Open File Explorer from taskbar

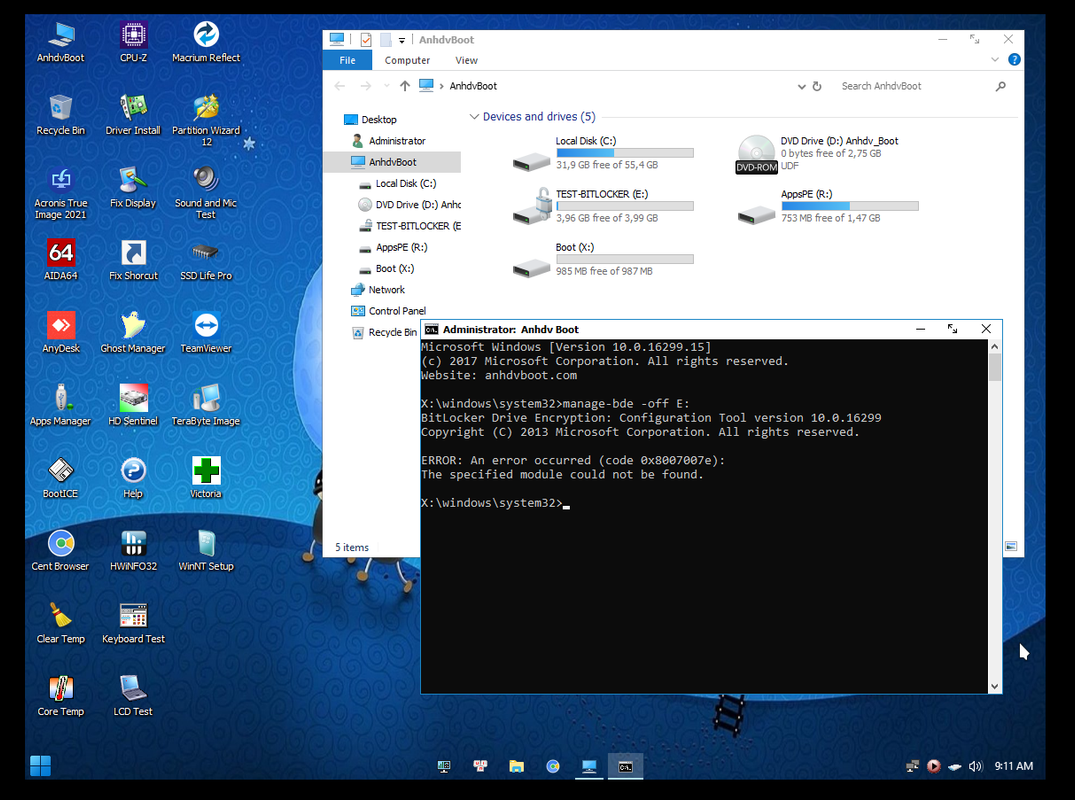[516, 766]
